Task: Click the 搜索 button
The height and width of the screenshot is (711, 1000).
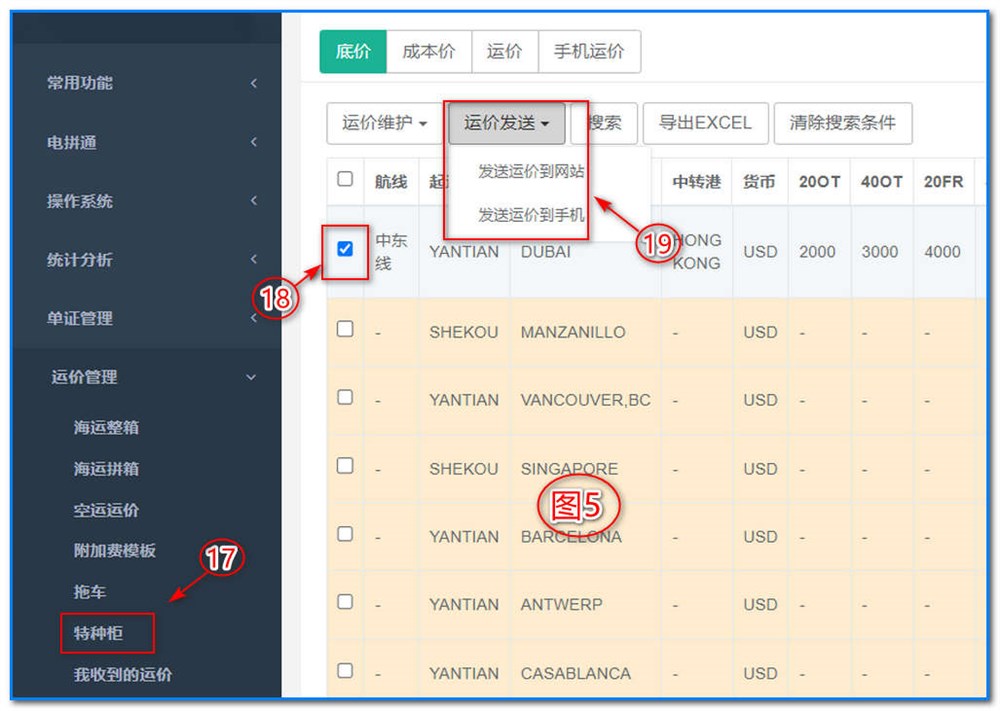Action: point(604,123)
